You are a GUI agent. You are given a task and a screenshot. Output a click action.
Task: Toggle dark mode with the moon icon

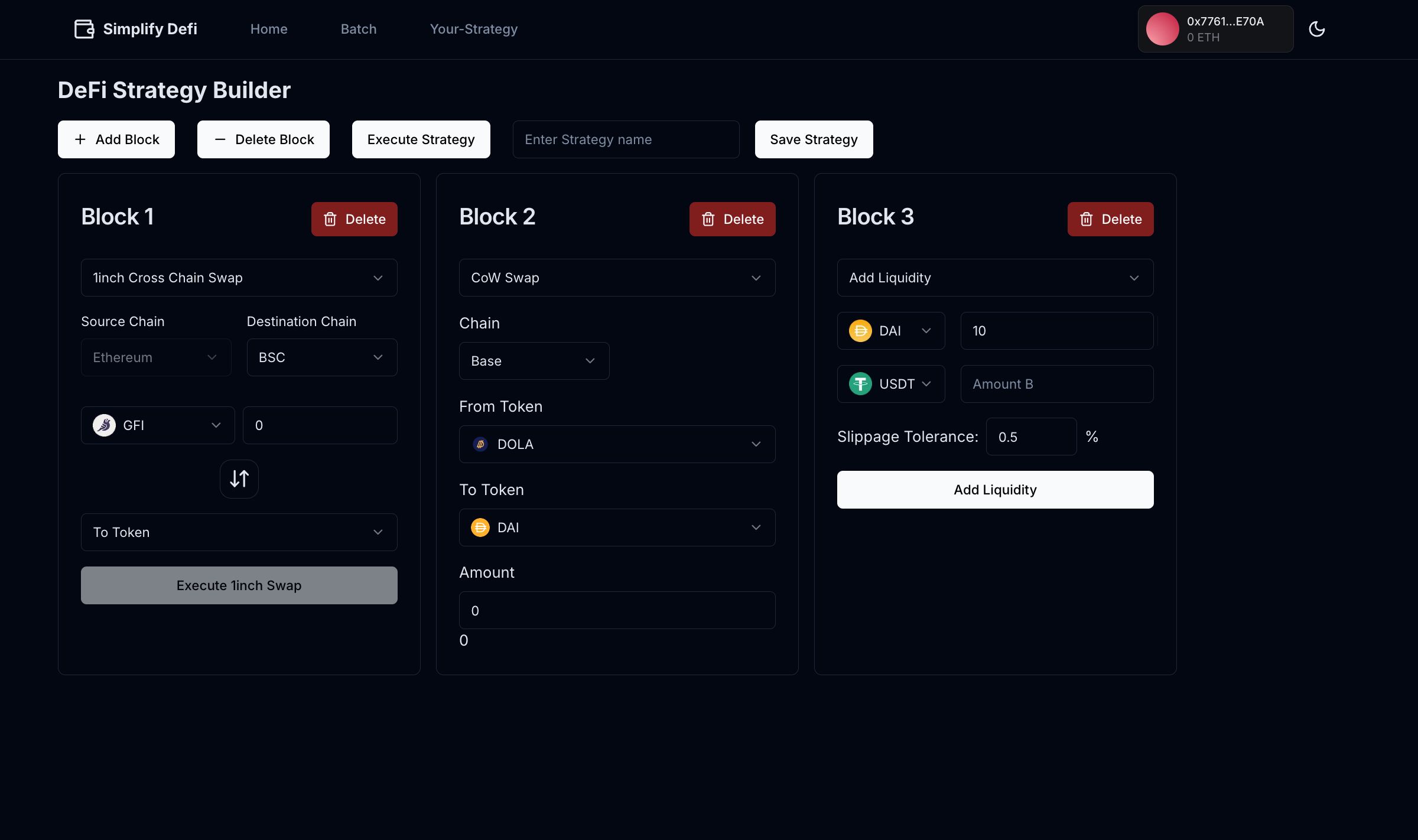point(1316,29)
